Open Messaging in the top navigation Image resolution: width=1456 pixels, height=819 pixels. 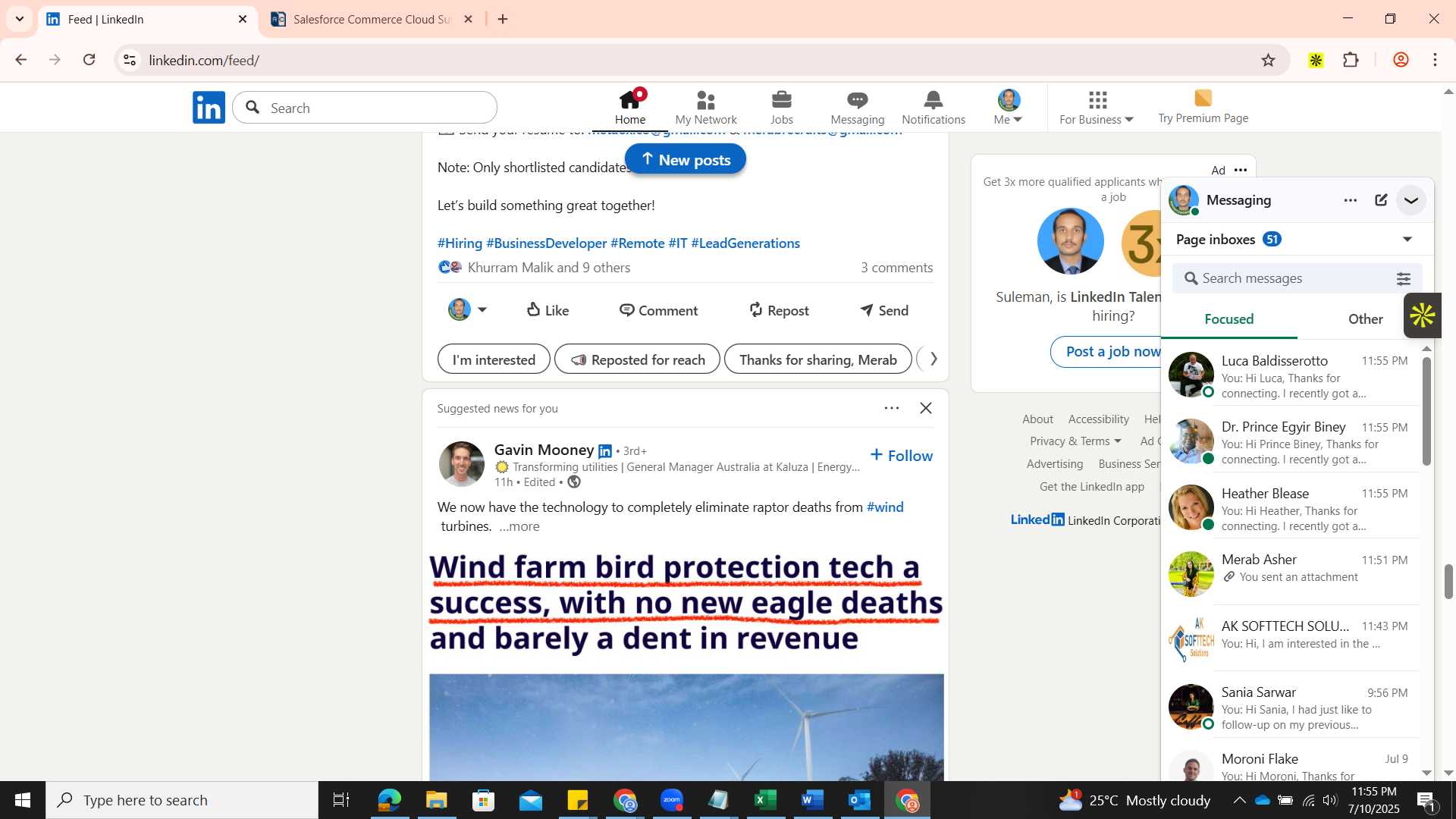click(x=858, y=107)
